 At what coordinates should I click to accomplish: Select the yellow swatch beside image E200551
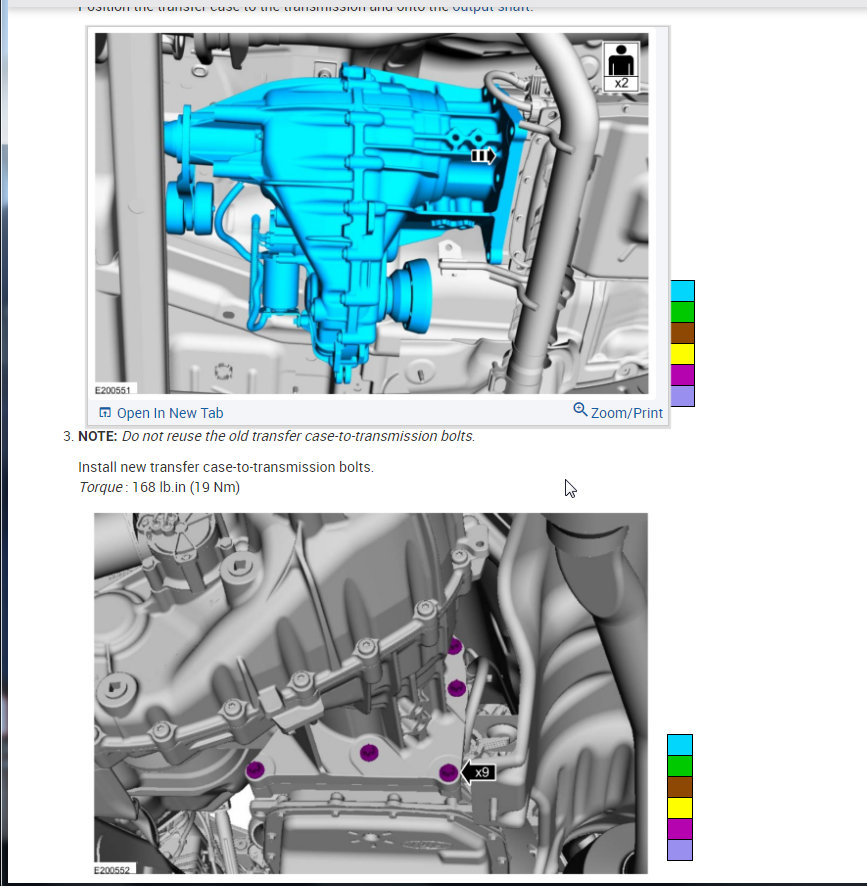click(x=682, y=354)
